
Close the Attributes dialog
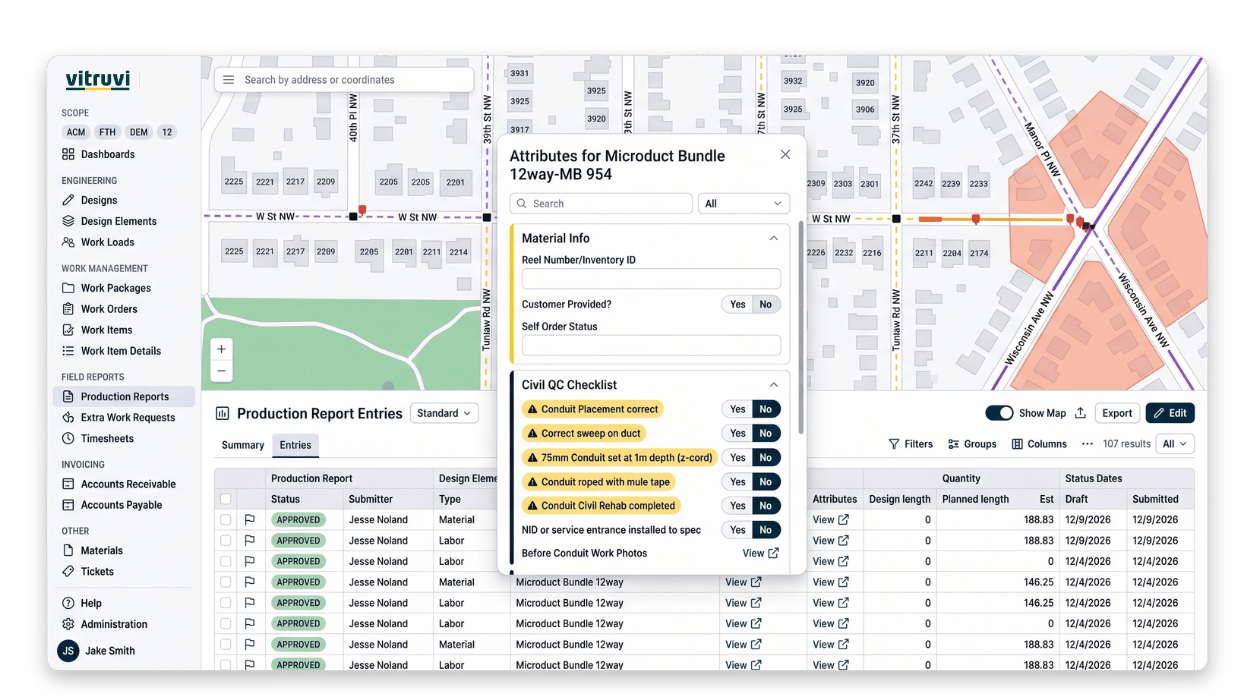click(x=785, y=154)
